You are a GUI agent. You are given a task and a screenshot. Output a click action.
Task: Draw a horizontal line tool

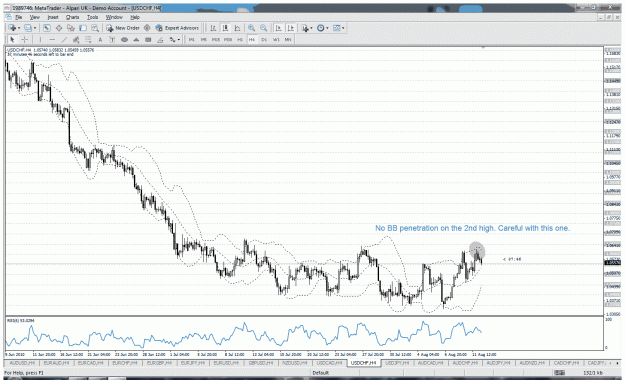click(52, 39)
